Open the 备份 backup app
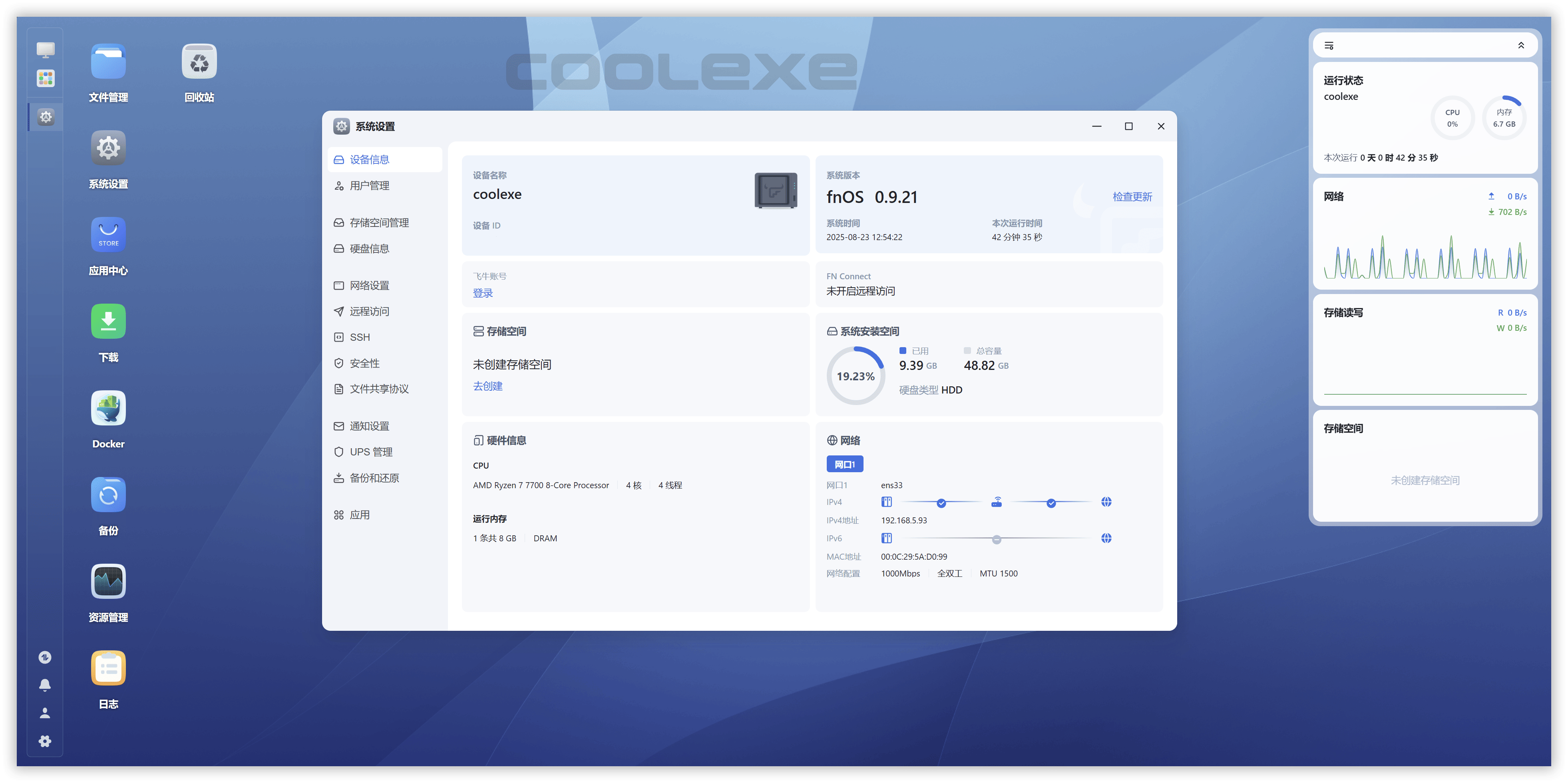This screenshot has width=1568, height=783. (108, 494)
